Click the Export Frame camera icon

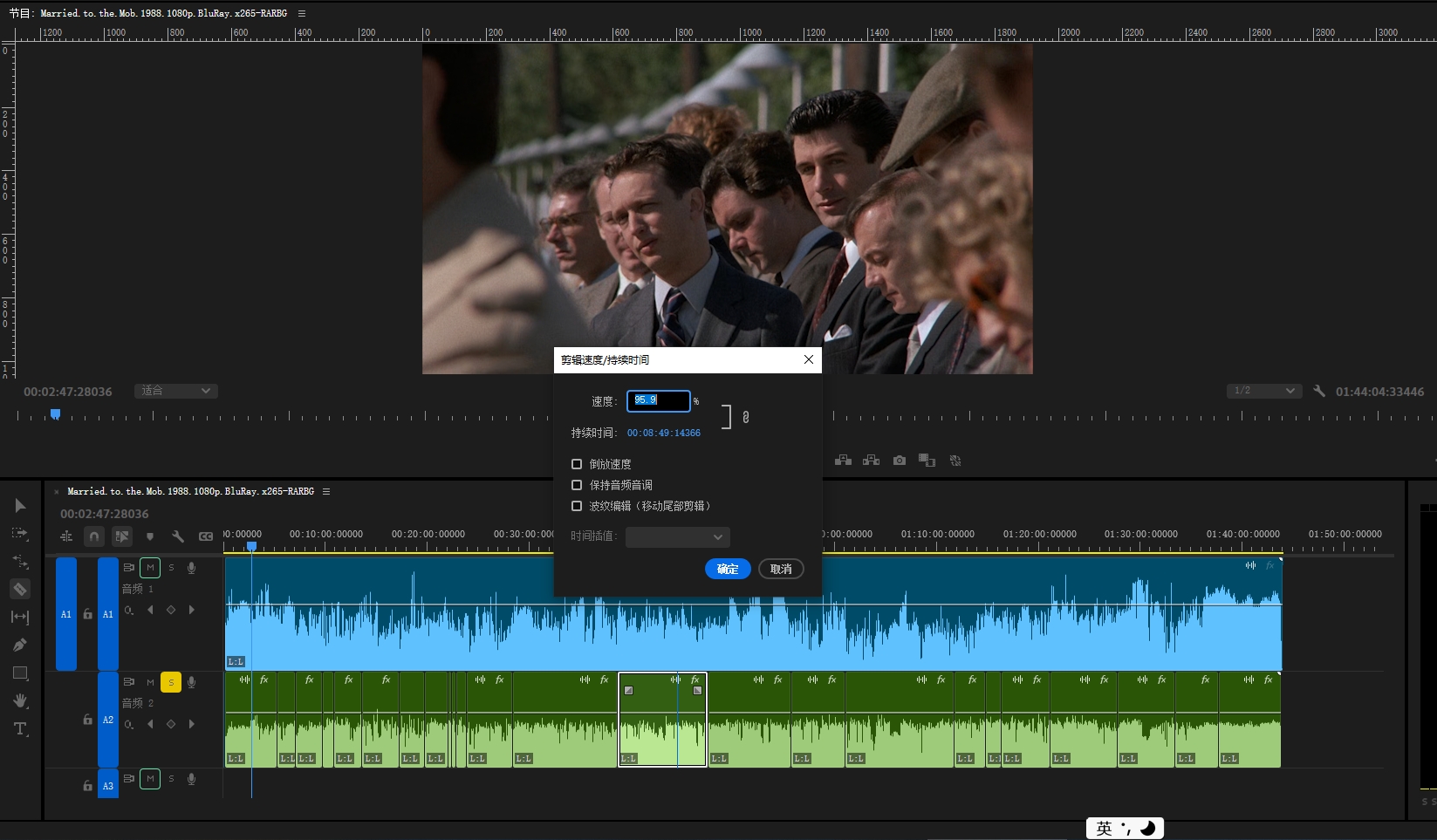pos(900,461)
